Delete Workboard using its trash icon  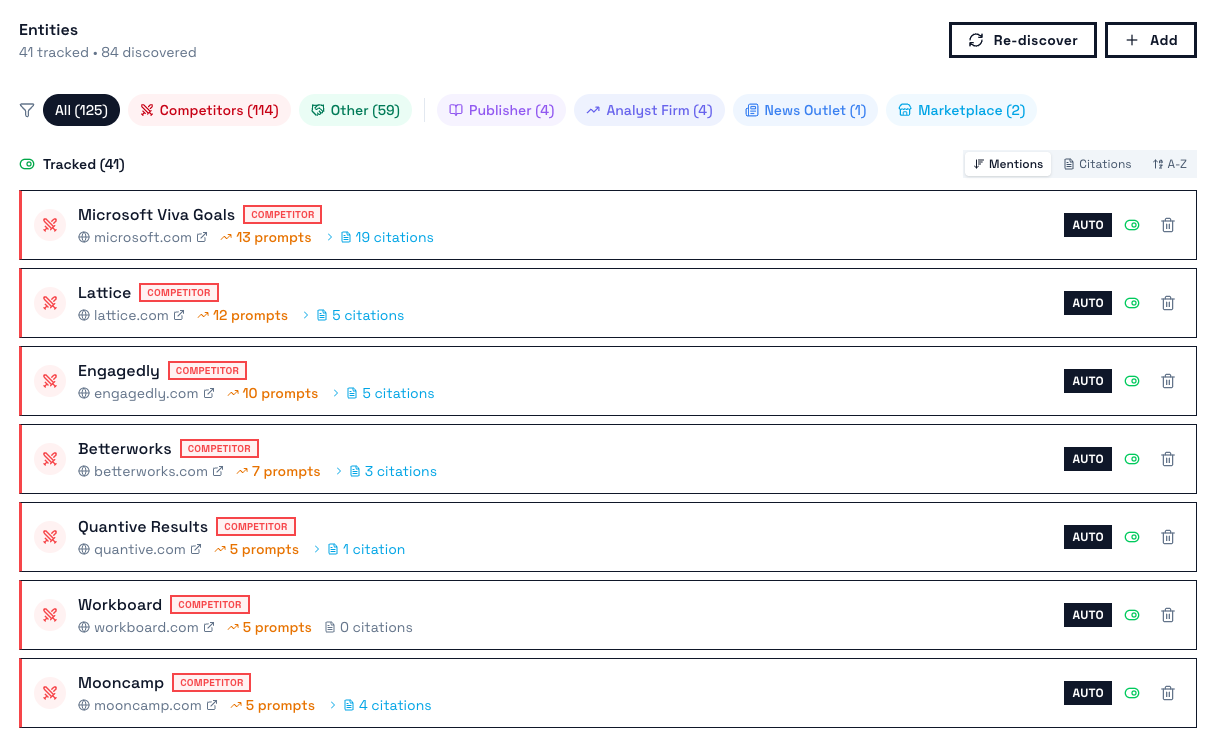1167,615
